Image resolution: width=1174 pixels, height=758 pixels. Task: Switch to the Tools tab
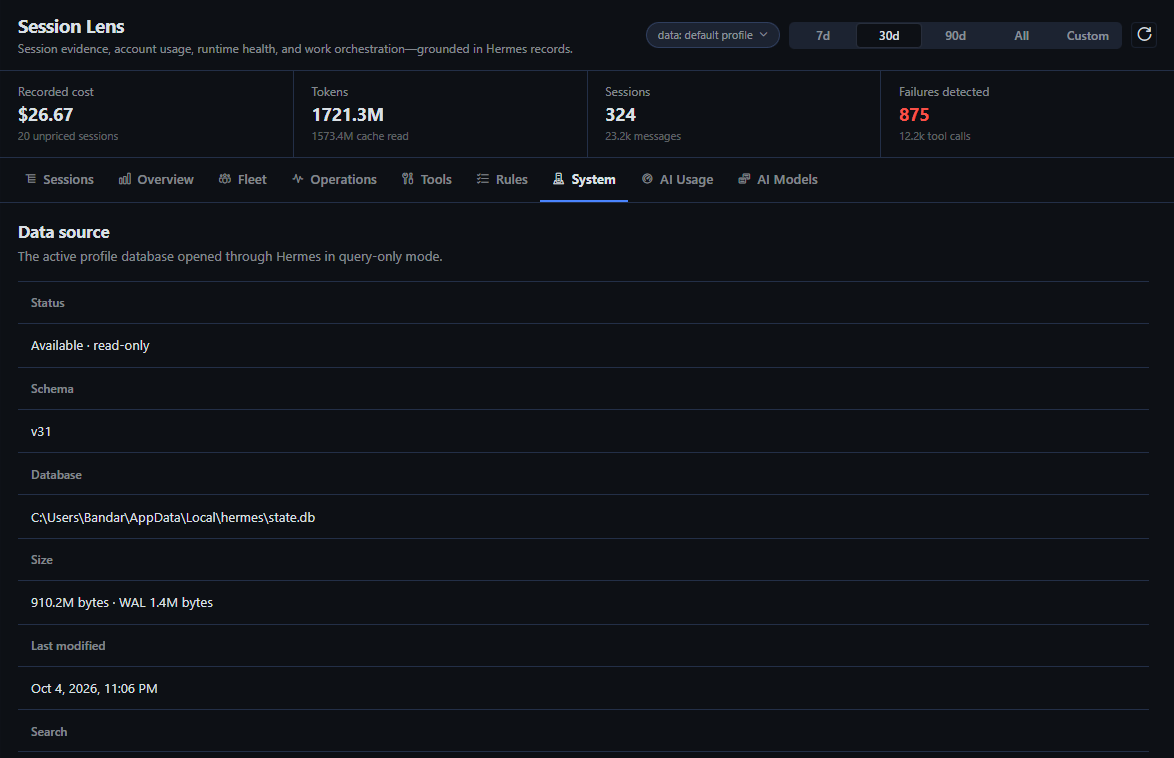pyautogui.click(x=427, y=179)
